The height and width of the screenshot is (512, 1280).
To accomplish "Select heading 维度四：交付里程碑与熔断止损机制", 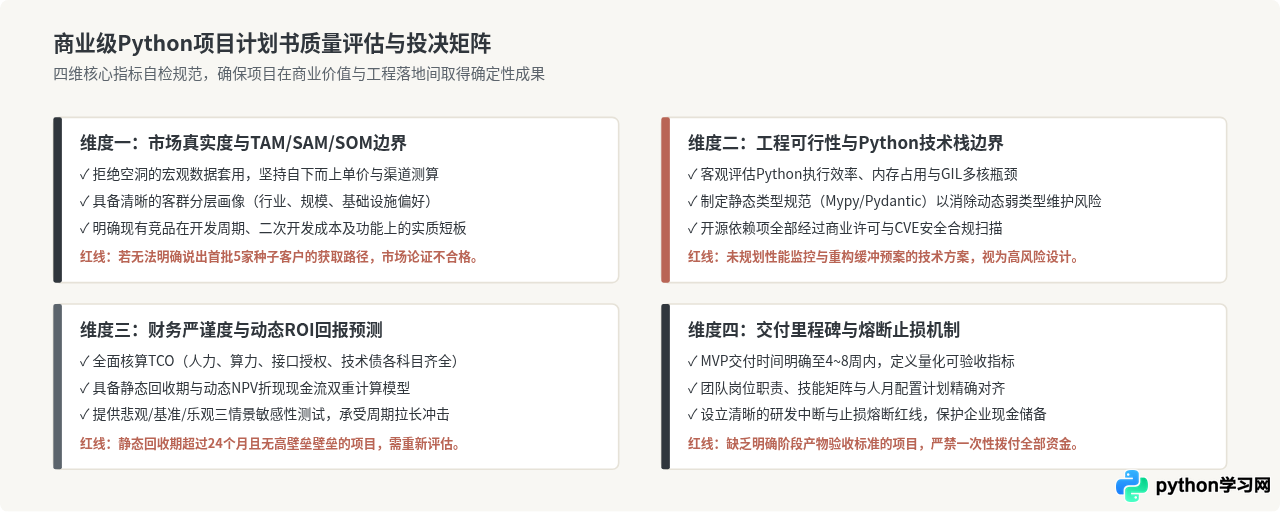I will click(x=824, y=330).
